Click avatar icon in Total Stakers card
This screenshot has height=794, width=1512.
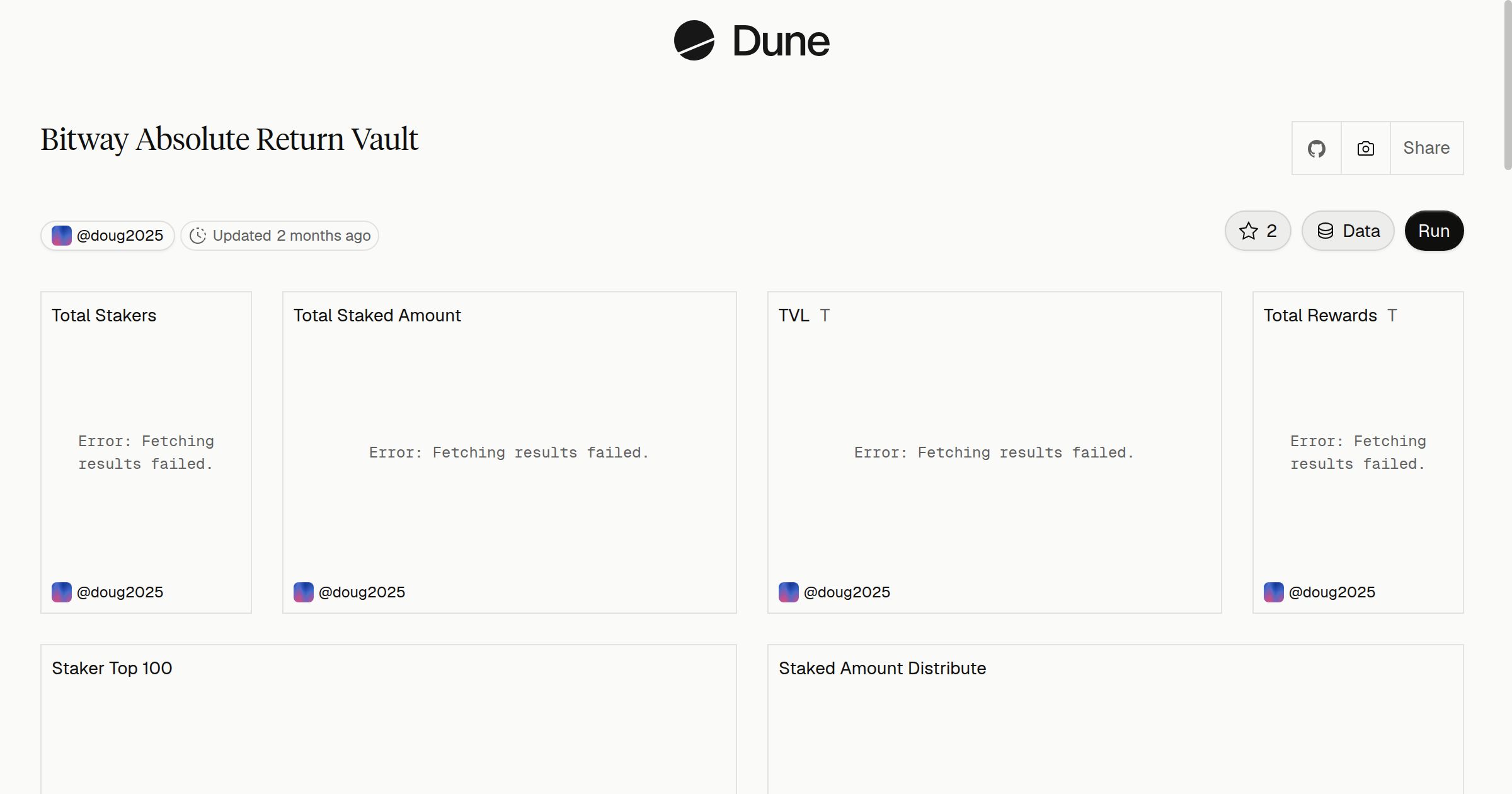pos(62,592)
